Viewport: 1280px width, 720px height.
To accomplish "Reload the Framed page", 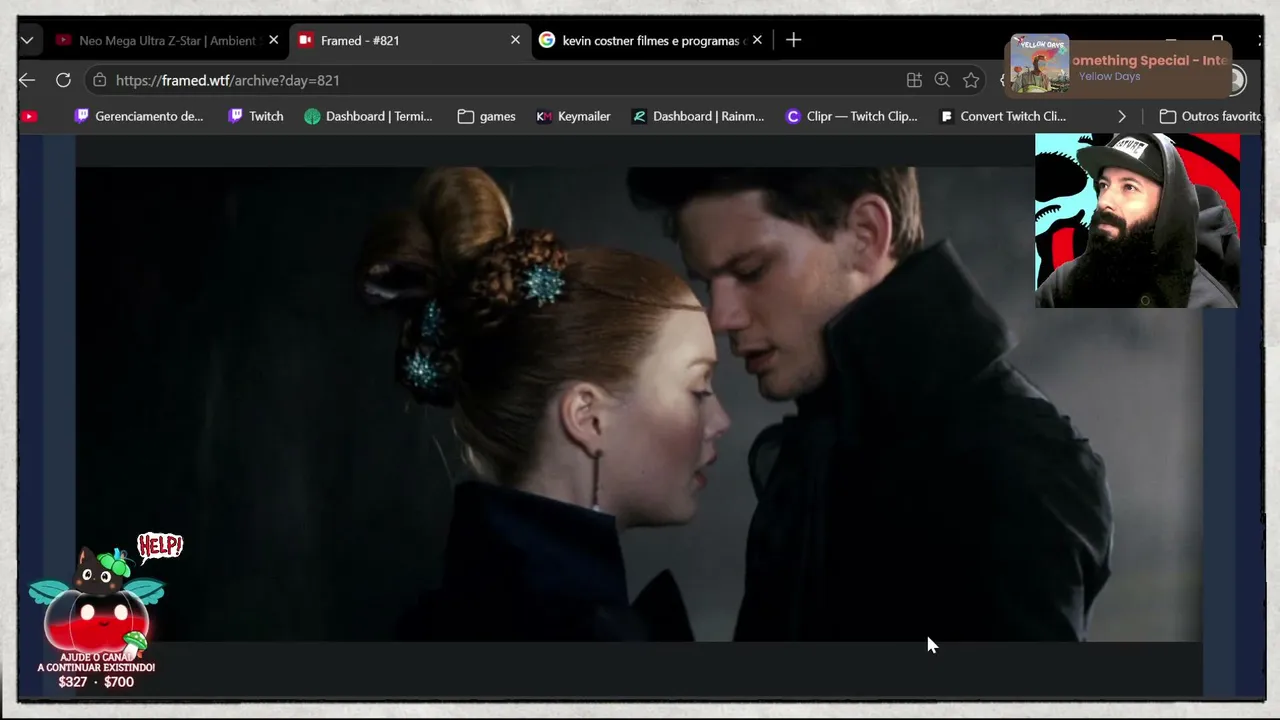I will click(x=63, y=80).
